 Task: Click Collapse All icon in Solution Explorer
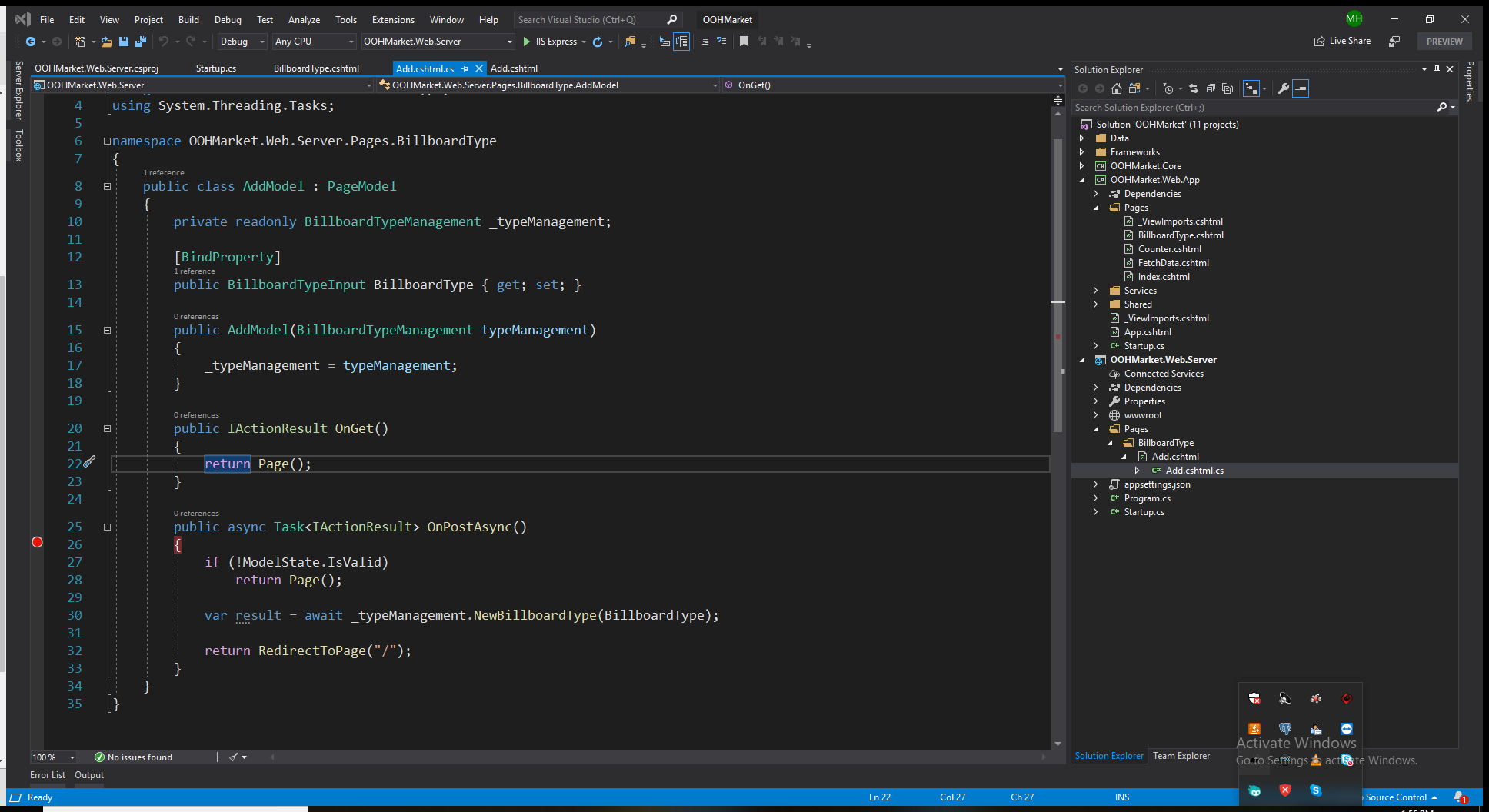pyautogui.click(x=1211, y=88)
